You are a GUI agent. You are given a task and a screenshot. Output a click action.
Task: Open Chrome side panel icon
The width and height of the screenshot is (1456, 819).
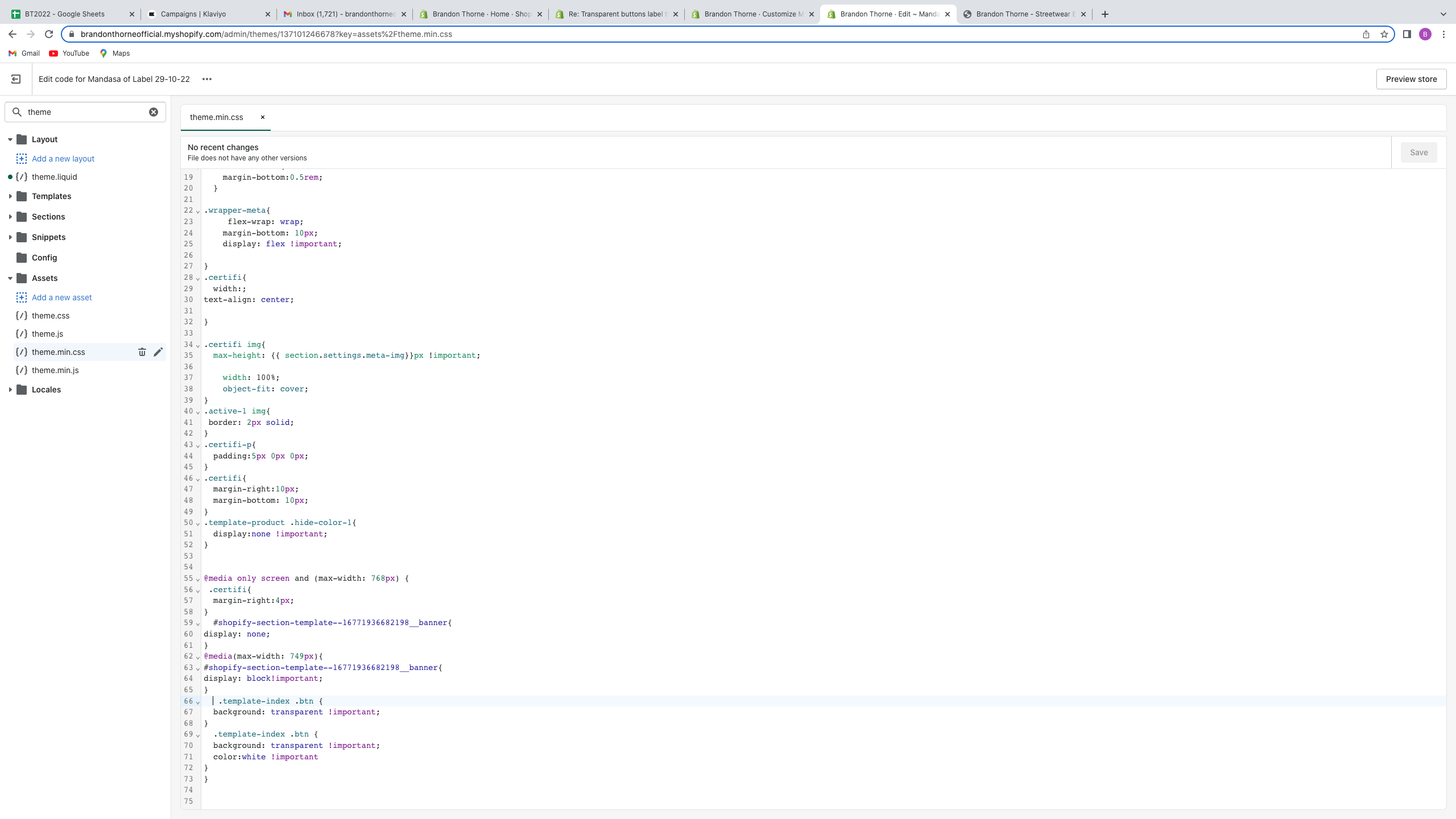pyautogui.click(x=1407, y=34)
